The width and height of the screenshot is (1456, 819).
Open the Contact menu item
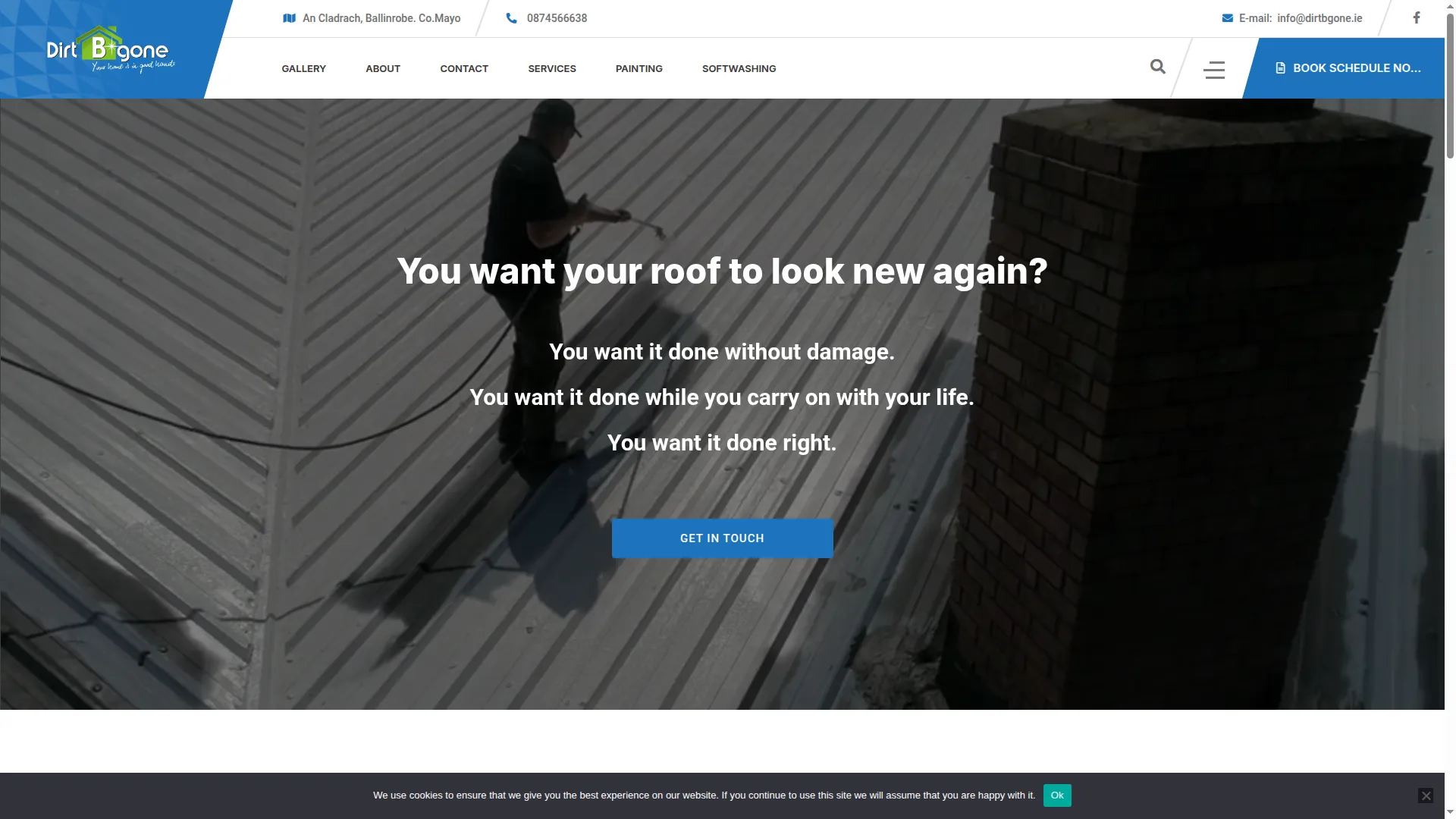(464, 68)
